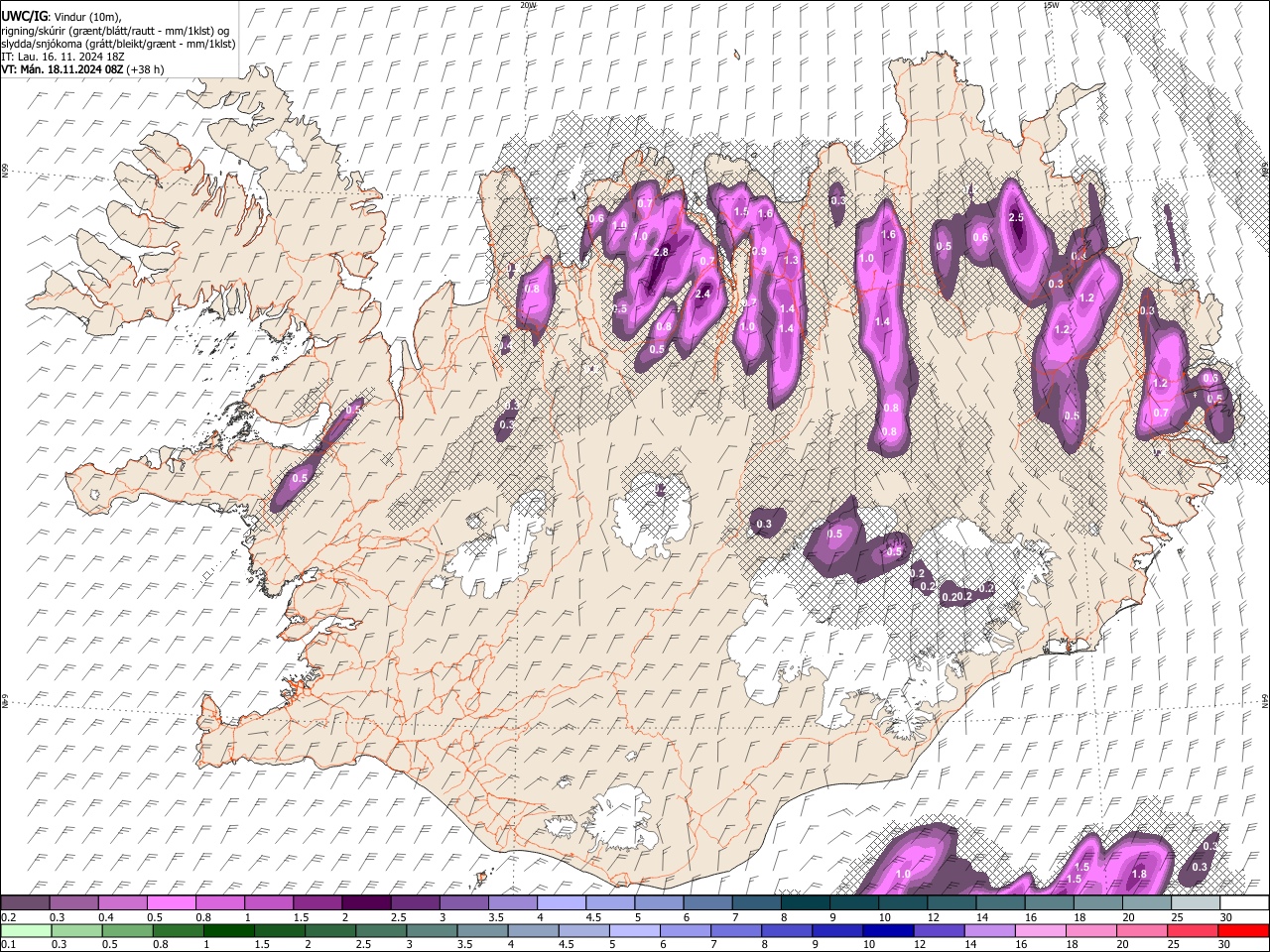Click the '15W' longitude label at top

click(1051, 5)
